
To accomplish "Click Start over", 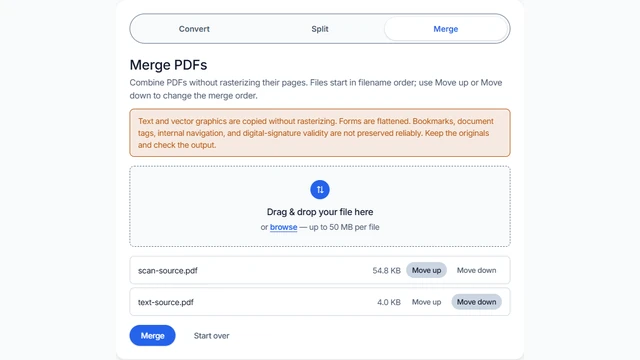I will click(x=211, y=336).
